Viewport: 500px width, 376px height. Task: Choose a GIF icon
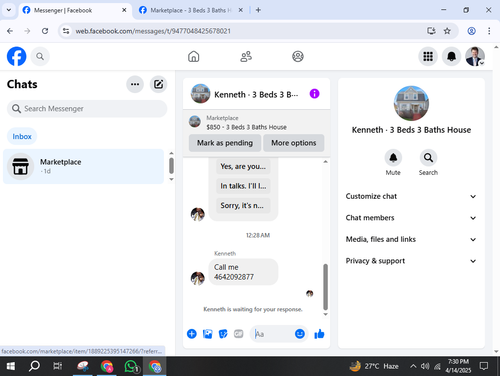[x=238, y=334]
